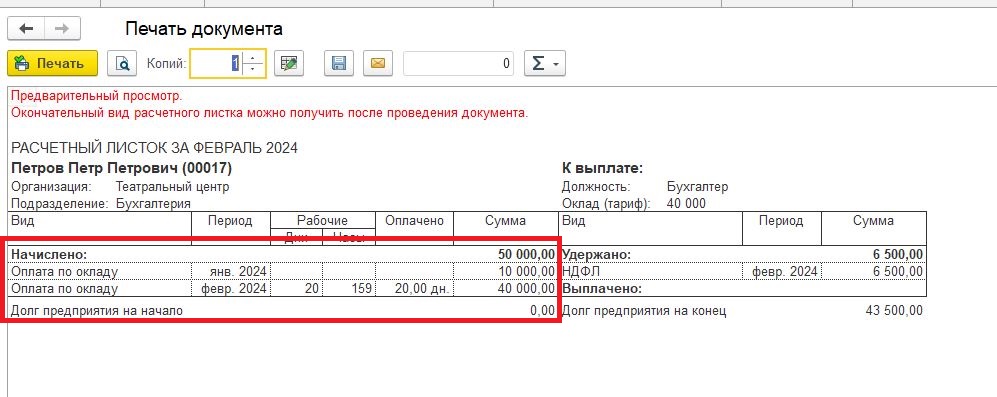Open the Σ sum dropdown
Image resolution: width=997 pixels, height=397 pixels.
[x=544, y=64]
